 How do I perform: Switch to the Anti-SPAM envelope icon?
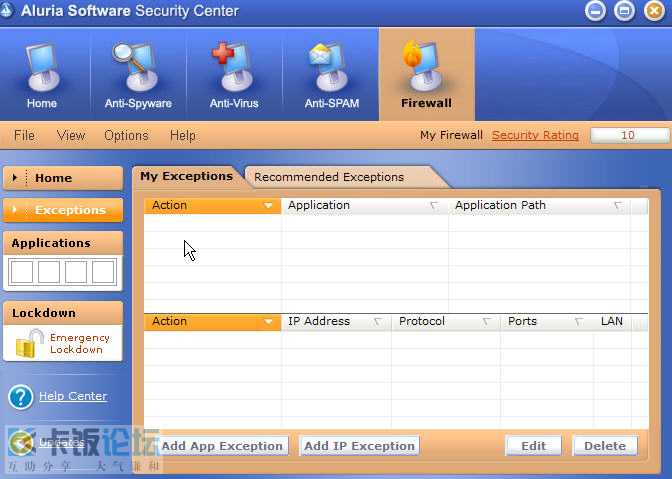329,67
